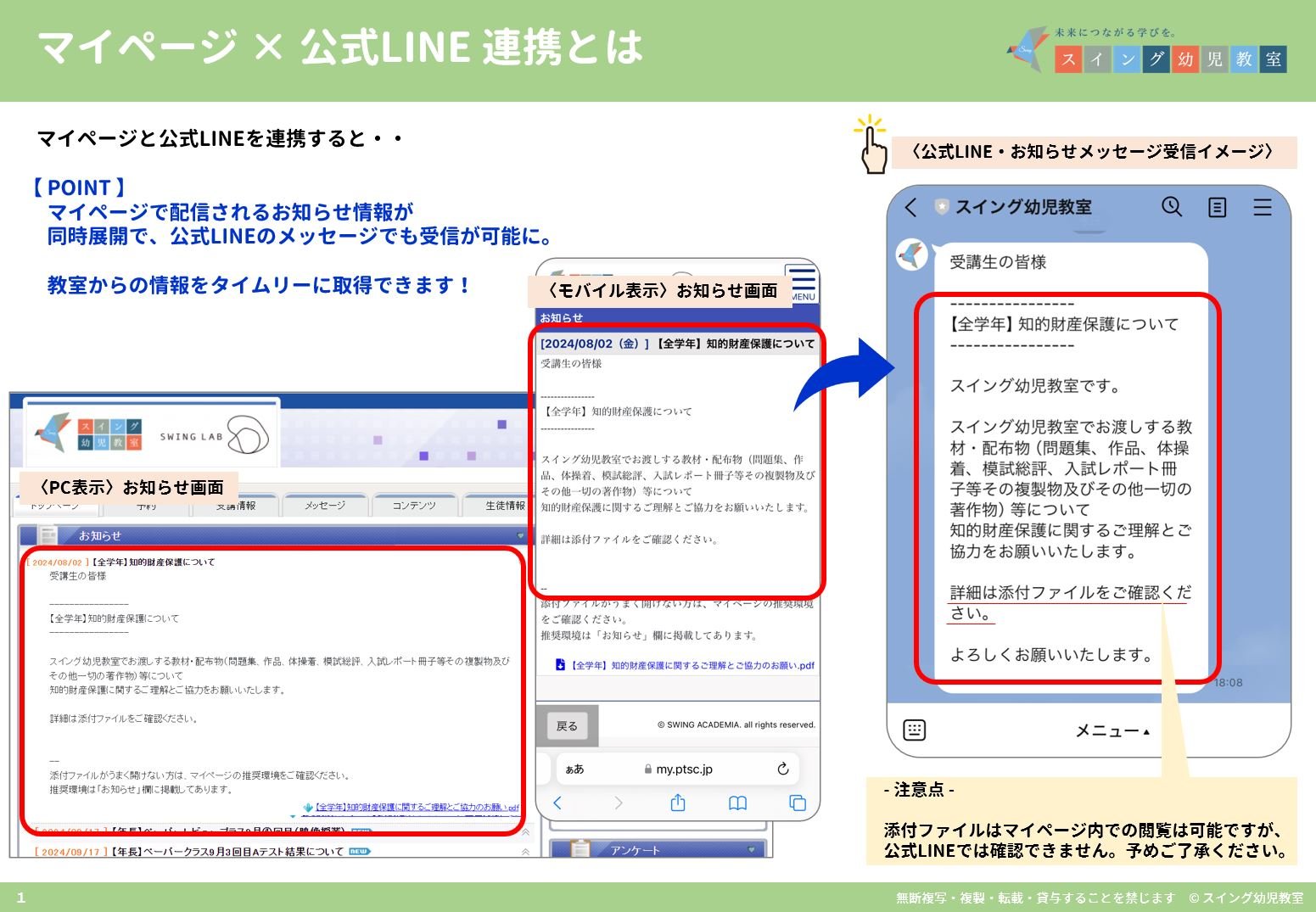Tap スイング幼児教室 chat title in LINE
1316x912 pixels.
[x=1023, y=207]
